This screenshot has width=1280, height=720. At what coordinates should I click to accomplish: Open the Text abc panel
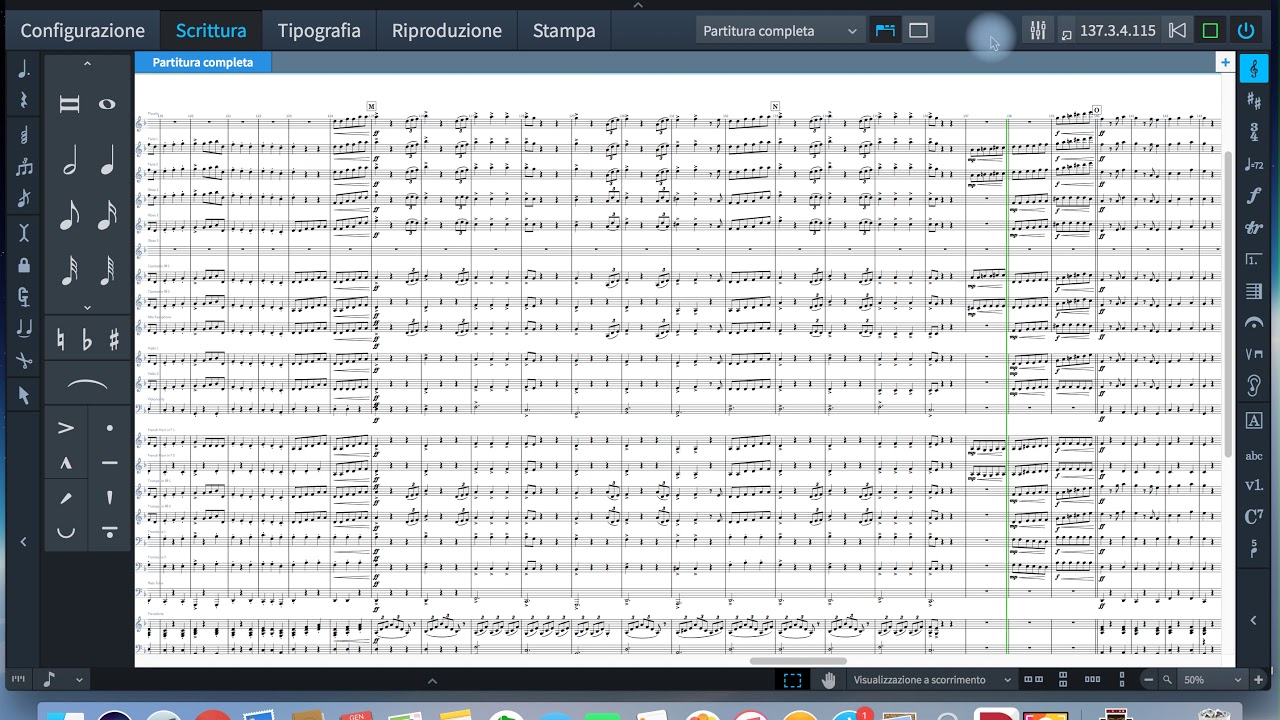1254,456
